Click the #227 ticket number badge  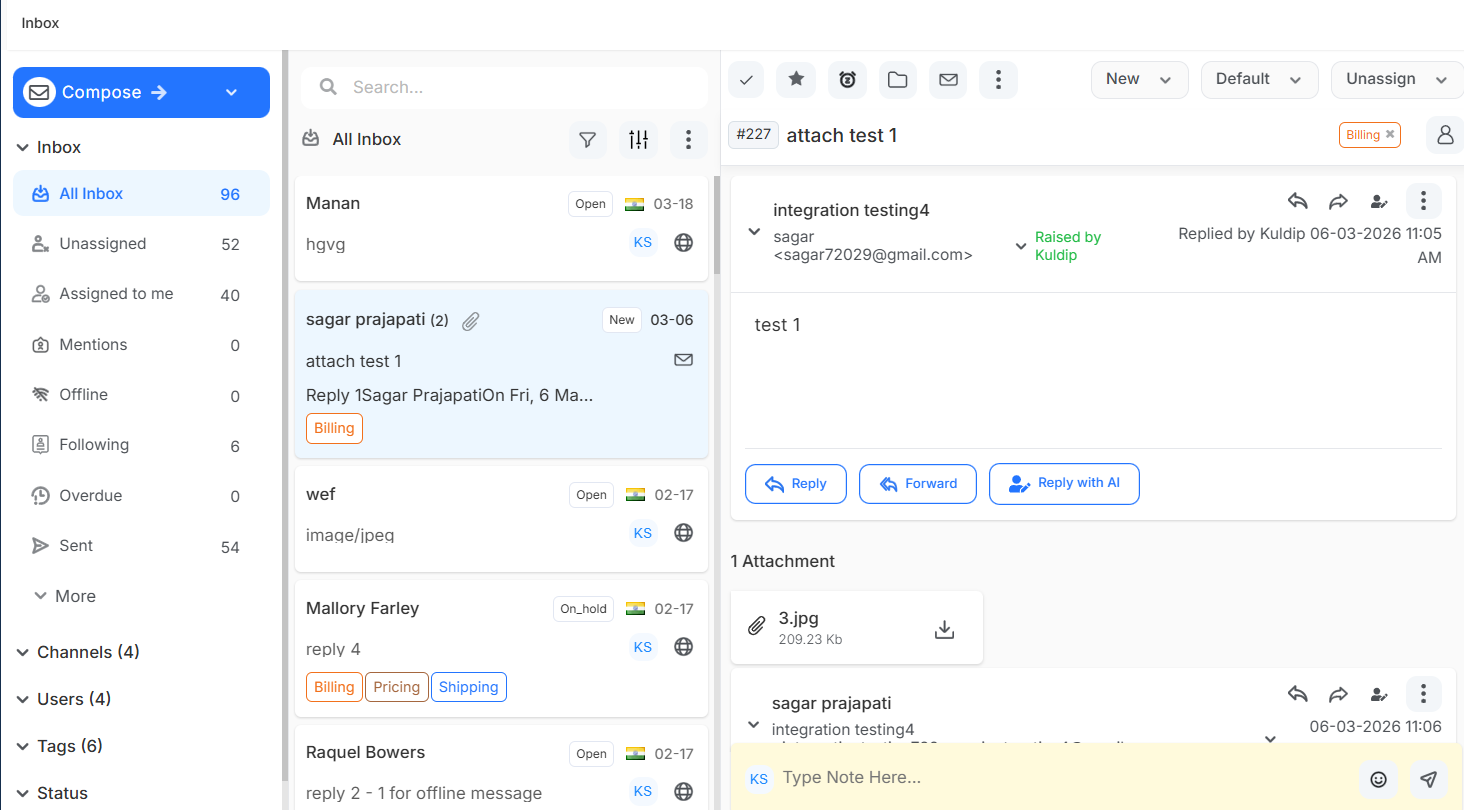point(754,135)
